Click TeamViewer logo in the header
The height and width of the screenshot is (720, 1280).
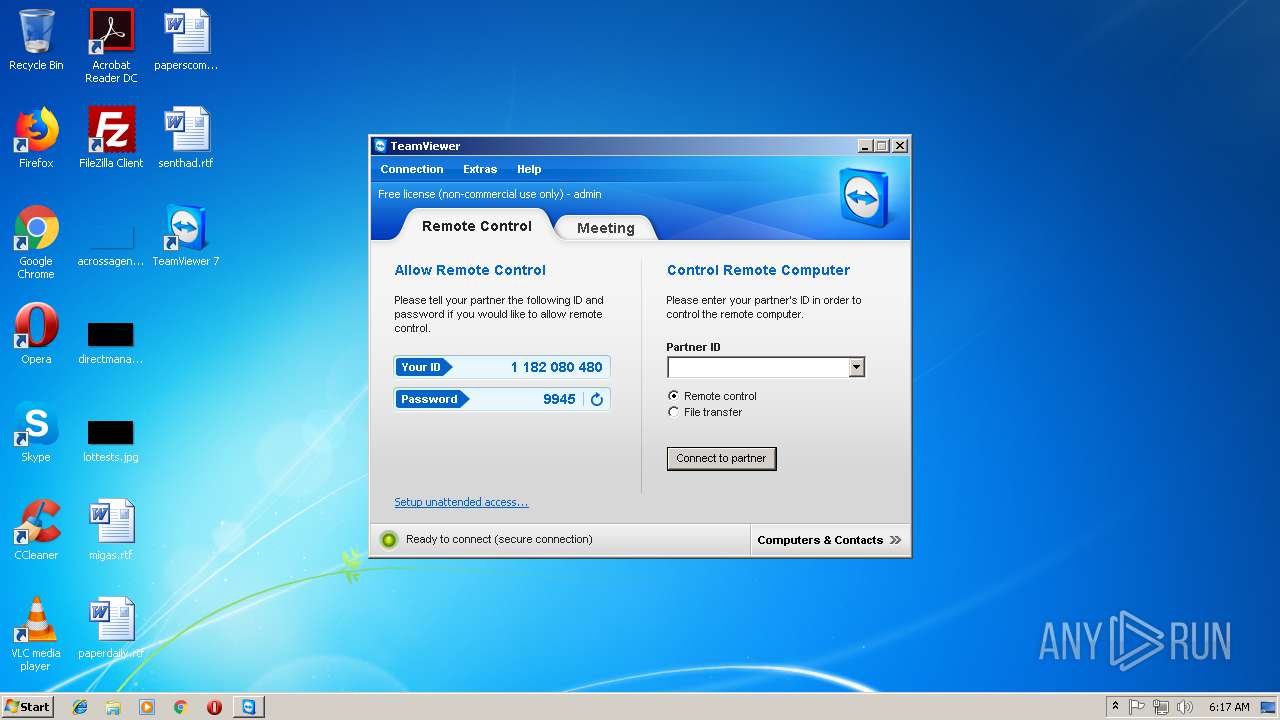(864, 196)
